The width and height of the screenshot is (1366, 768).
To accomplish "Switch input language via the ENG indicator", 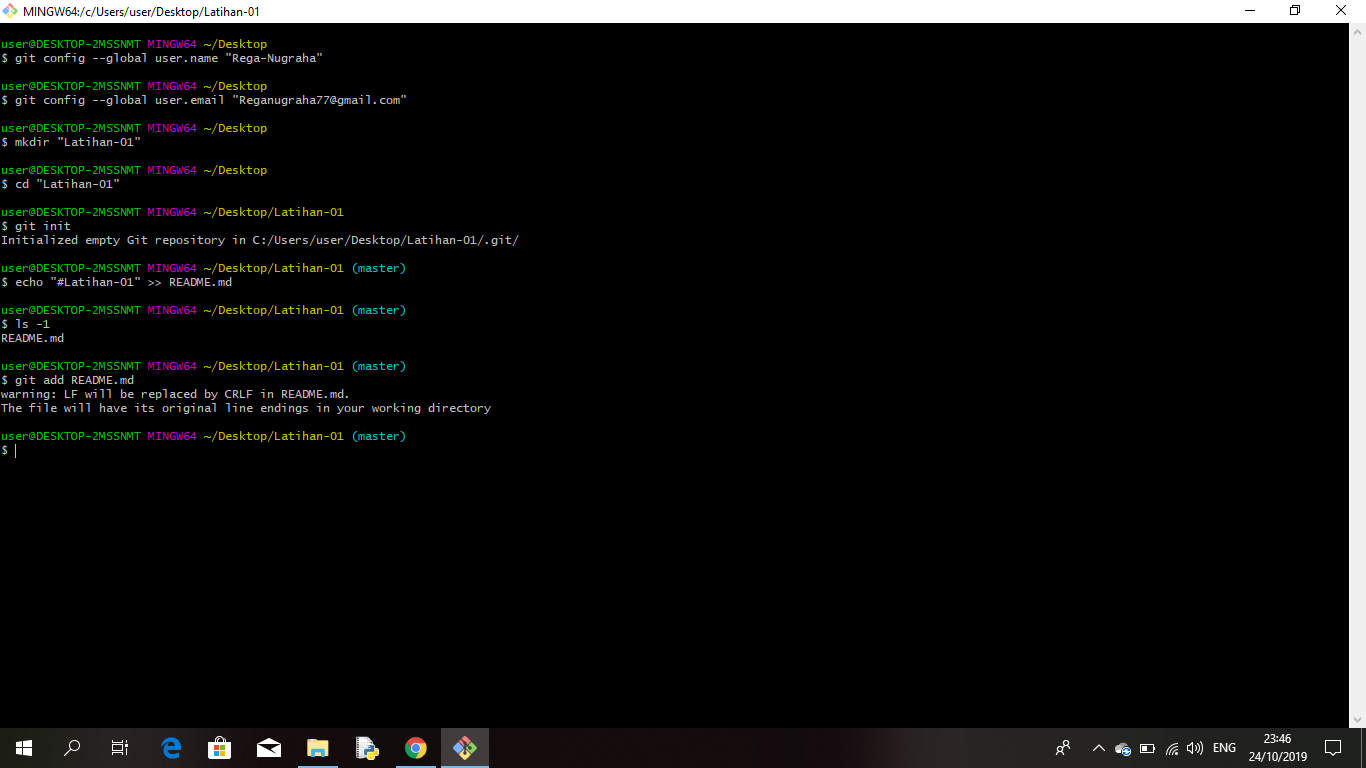I will pyautogui.click(x=1224, y=747).
